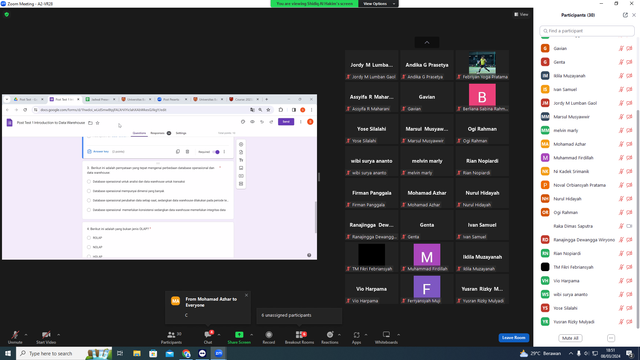
Task: Collapse gallery with the up chevron
Action: pyautogui.click(x=427, y=42)
